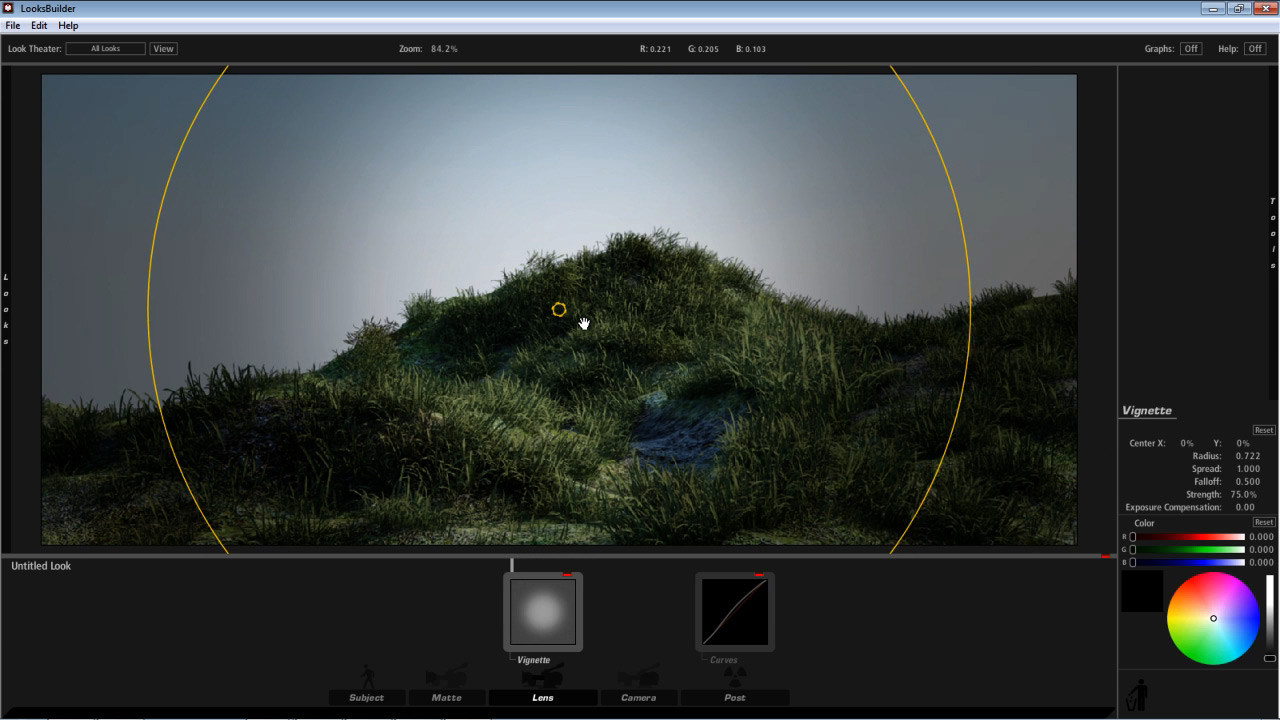Click the Subject walking figure icon
The height and width of the screenshot is (720, 1280).
(x=367, y=676)
